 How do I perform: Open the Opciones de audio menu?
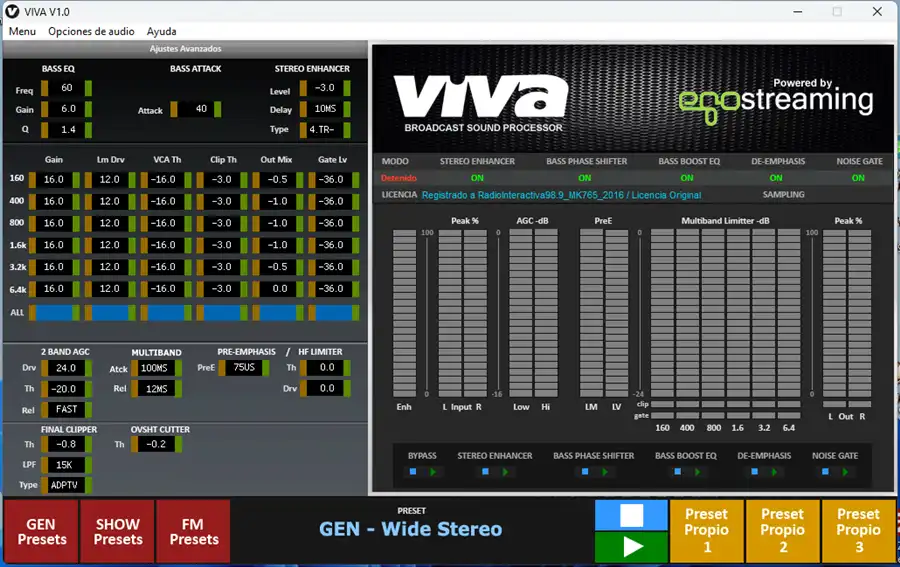pyautogui.click(x=91, y=32)
